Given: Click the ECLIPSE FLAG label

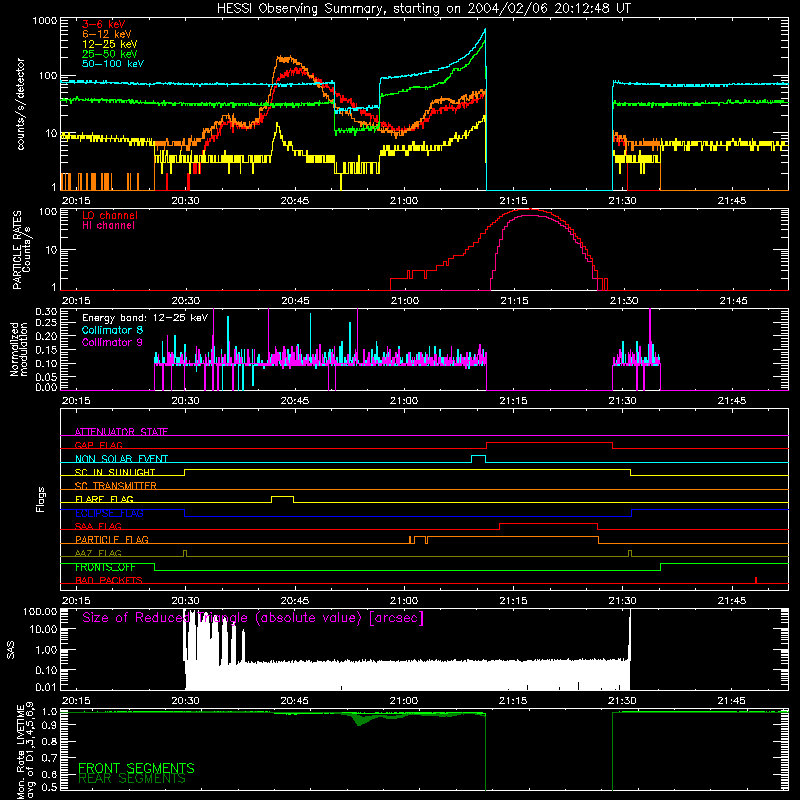Looking at the screenshot, I should click(109, 513).
